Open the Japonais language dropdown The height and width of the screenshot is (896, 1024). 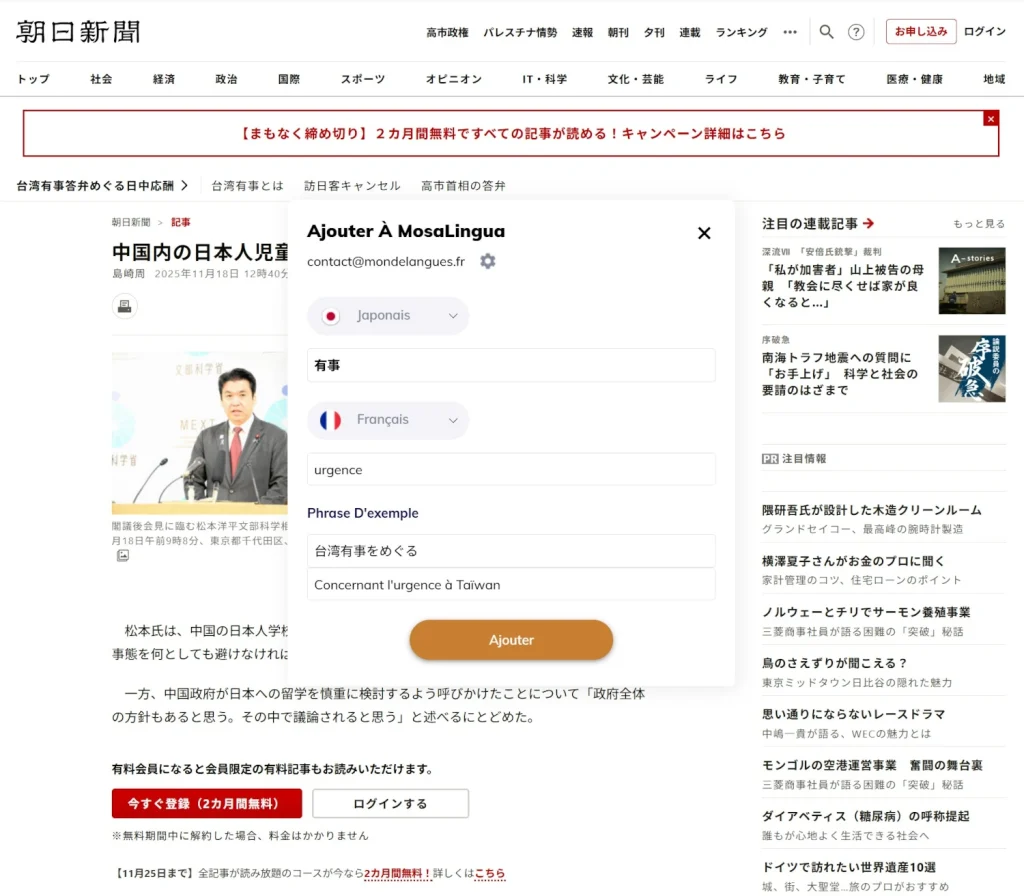[388, 316]
